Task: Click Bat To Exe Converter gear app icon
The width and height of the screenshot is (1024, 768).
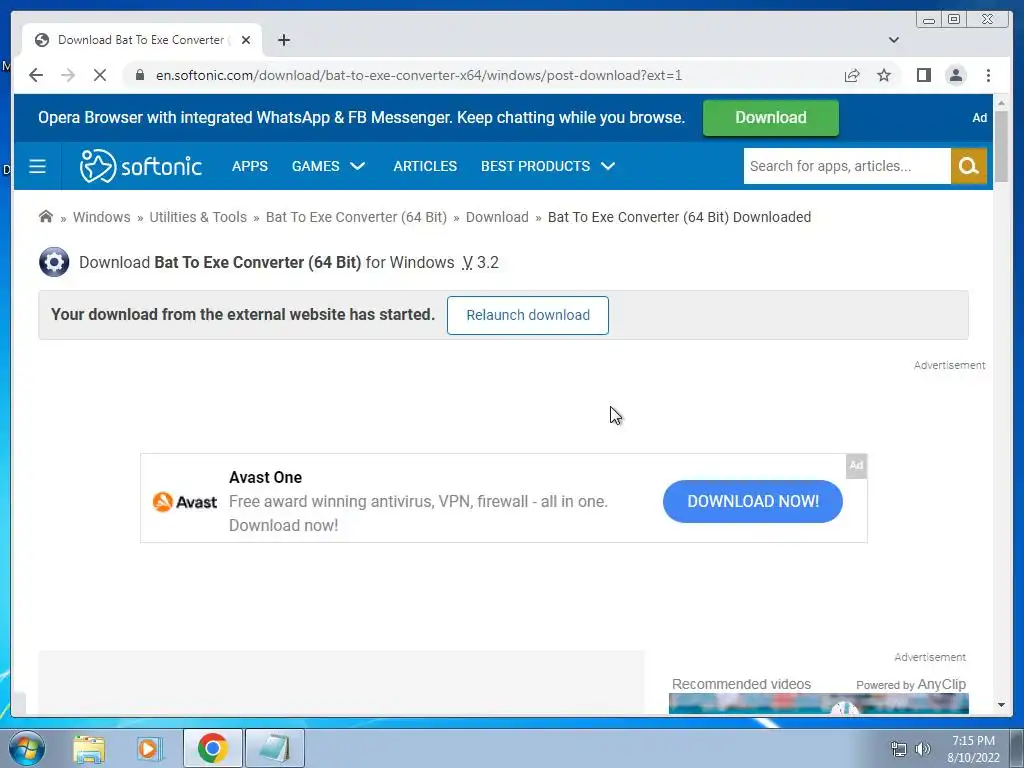Action: pyautogui.click(x=54, y=262)
